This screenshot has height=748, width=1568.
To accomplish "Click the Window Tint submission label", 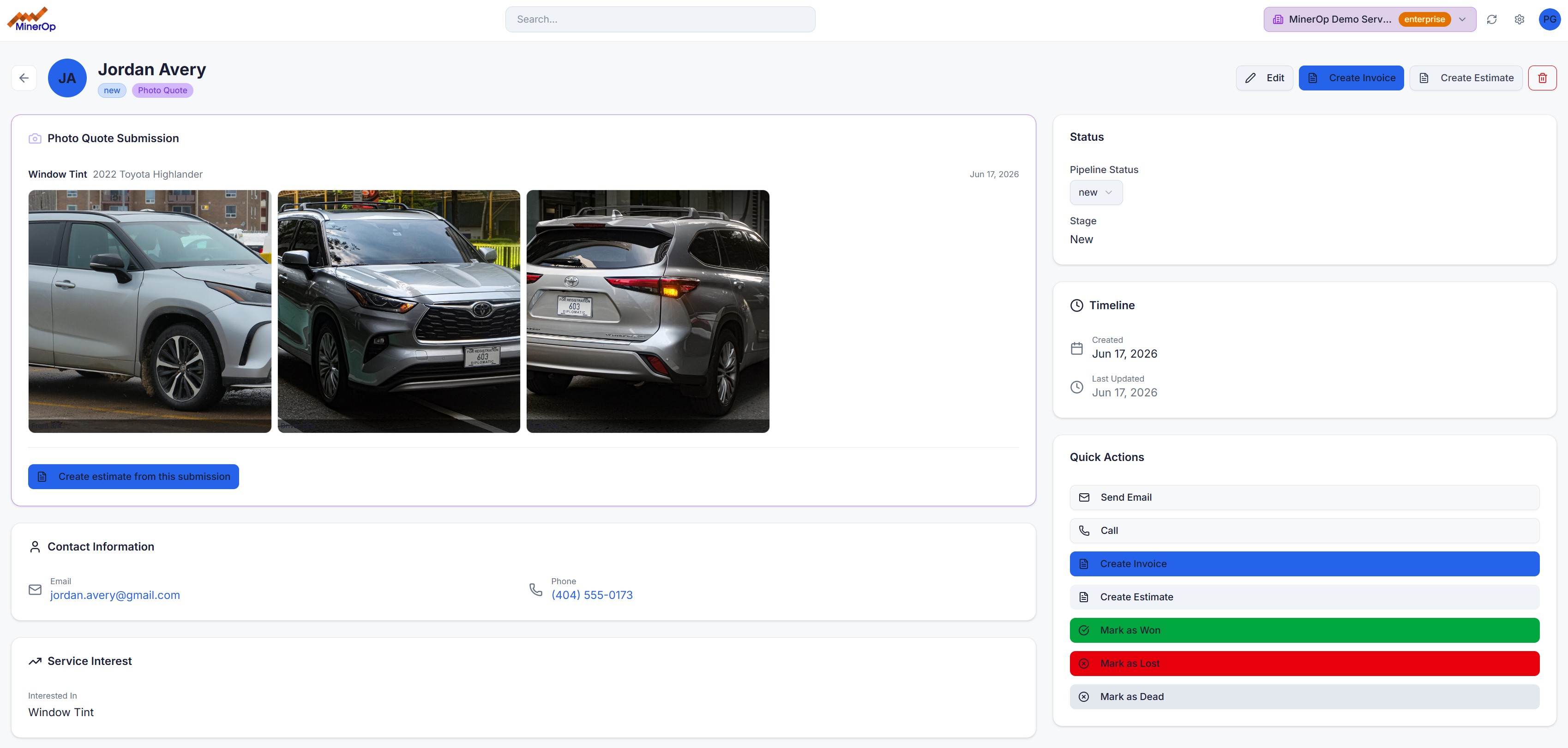I will [57, 174].
